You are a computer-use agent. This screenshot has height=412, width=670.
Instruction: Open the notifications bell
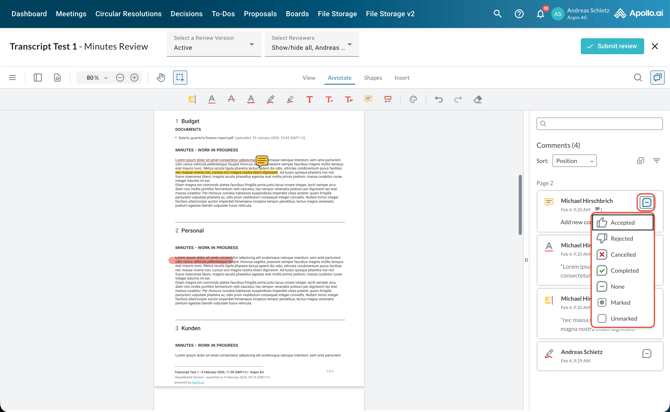[540, 14]
